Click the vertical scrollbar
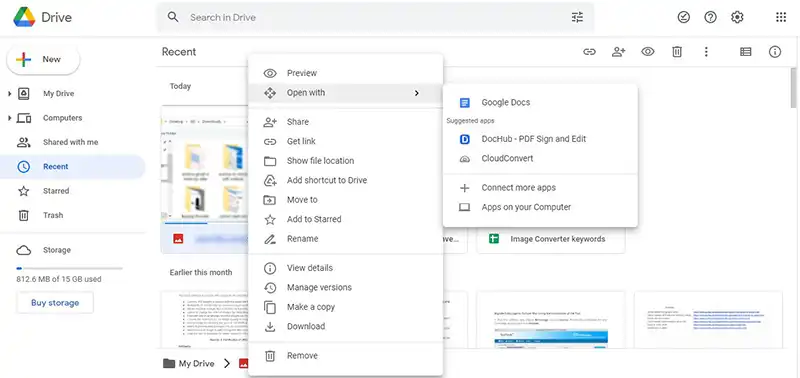Screen dimensions: 800x378 [793, 88]
